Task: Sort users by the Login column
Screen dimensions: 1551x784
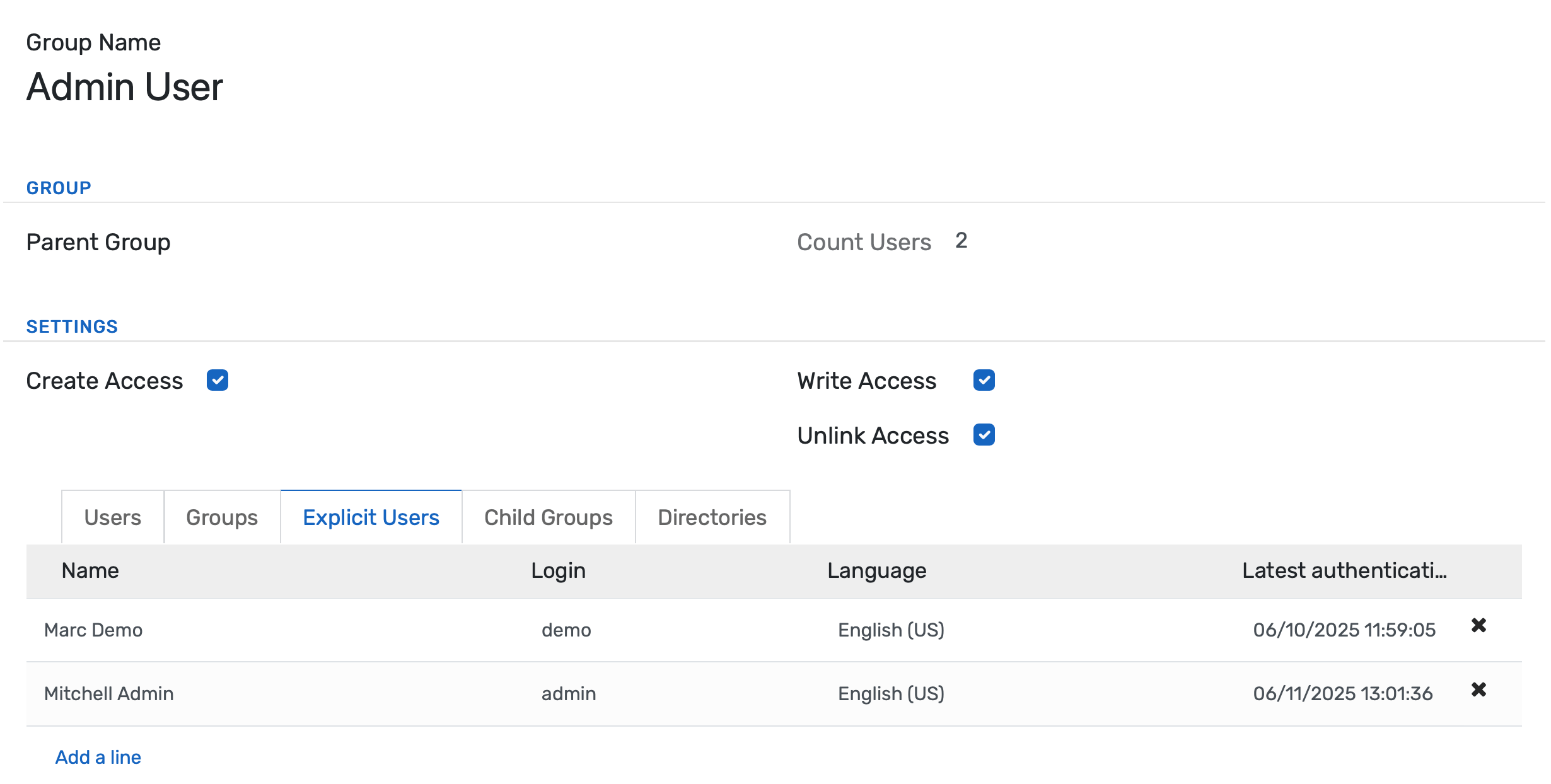Action: [x=557, y=571]
